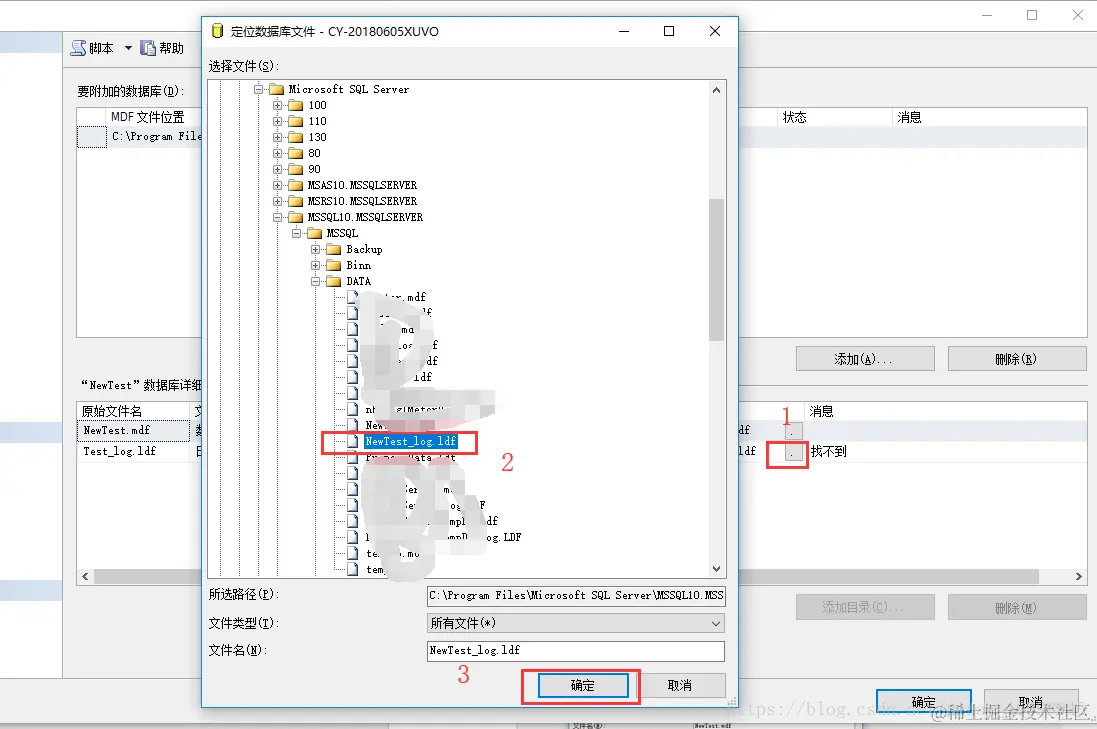Viewport: 1097px width, 729px height.
Task: Click OK in the attach databases window
Action: click(923, 702)
